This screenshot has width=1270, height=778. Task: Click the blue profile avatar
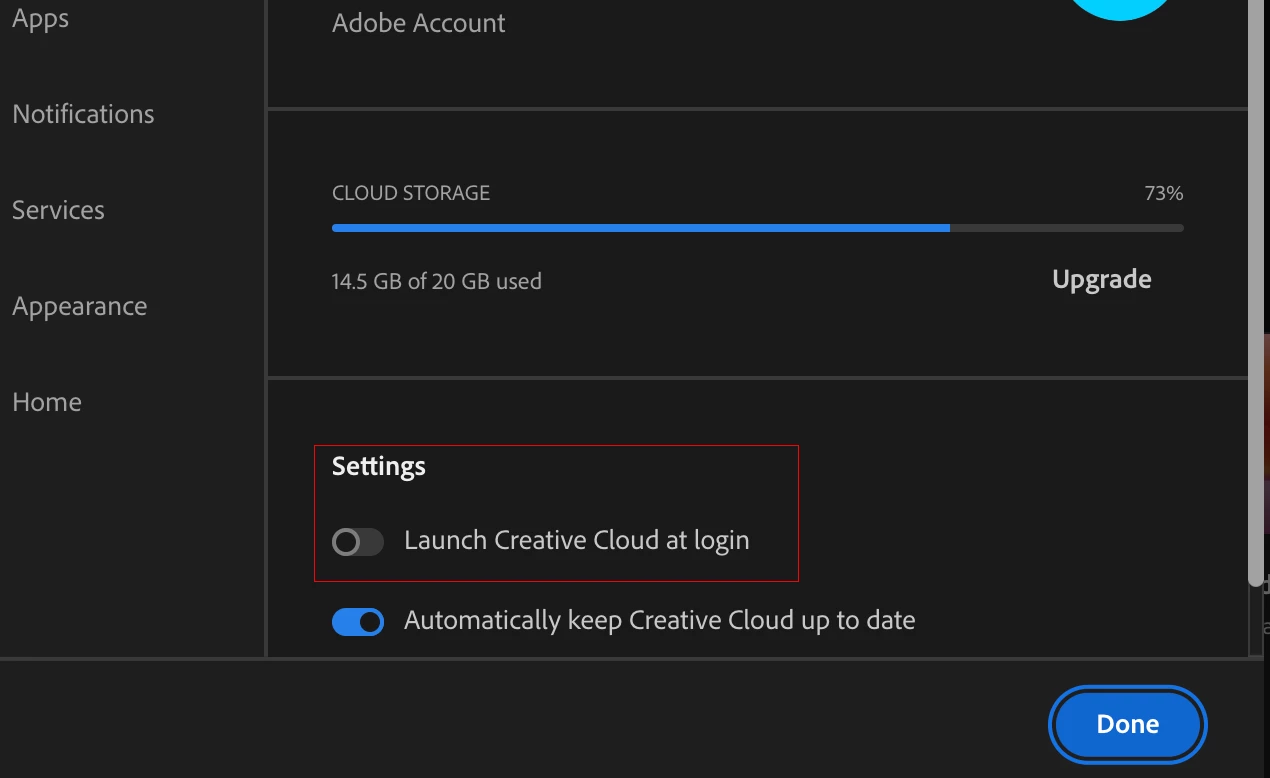tap(1120, 8)
